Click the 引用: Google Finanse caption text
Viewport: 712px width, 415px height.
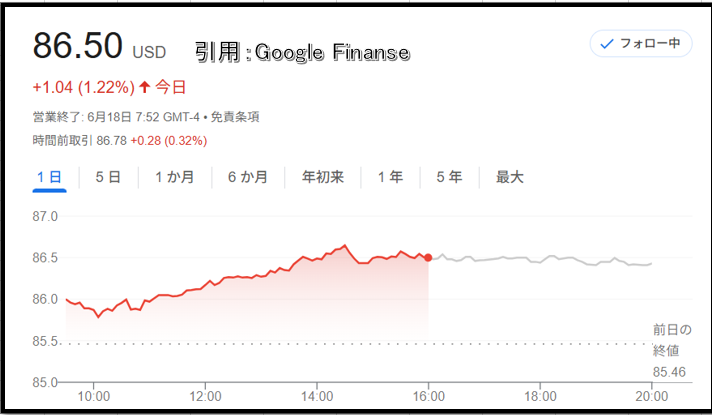302,52
